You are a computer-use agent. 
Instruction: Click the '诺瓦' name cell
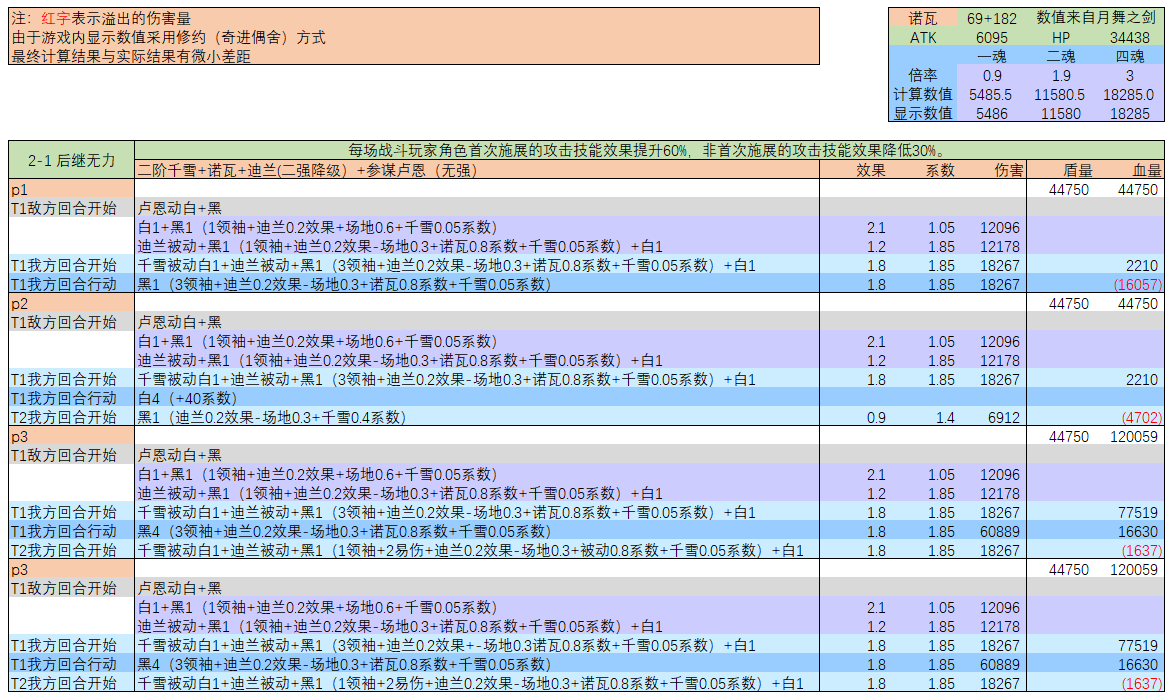[923, 18]
